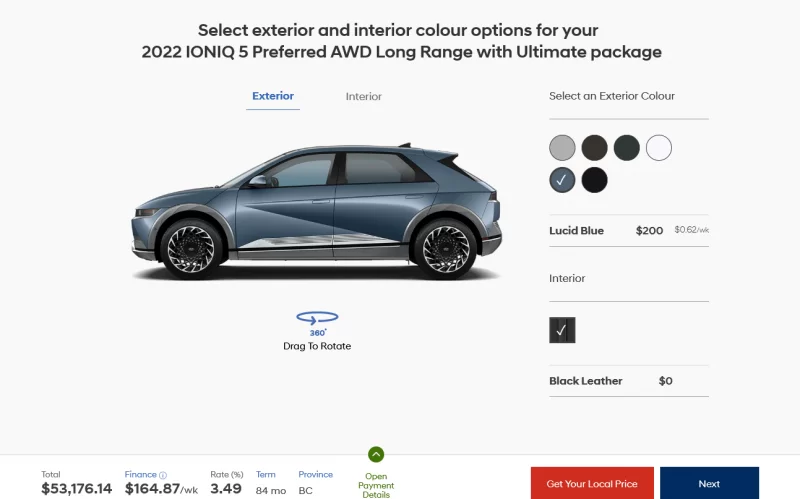Choose the black exterior colour swatch
Image resolution: width=800 pixels, height=499 pixels.
tap(594, 180)
